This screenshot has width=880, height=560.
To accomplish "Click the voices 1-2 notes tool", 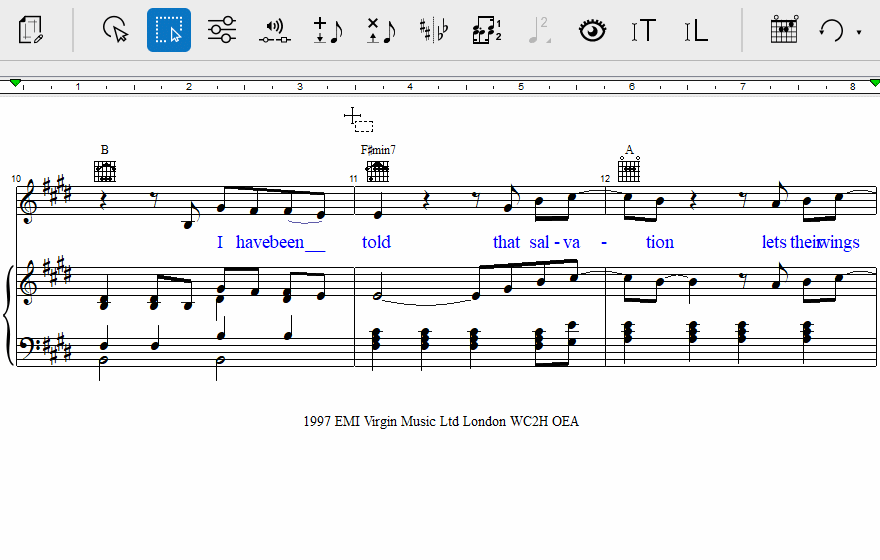I will (x=487, y=30).
